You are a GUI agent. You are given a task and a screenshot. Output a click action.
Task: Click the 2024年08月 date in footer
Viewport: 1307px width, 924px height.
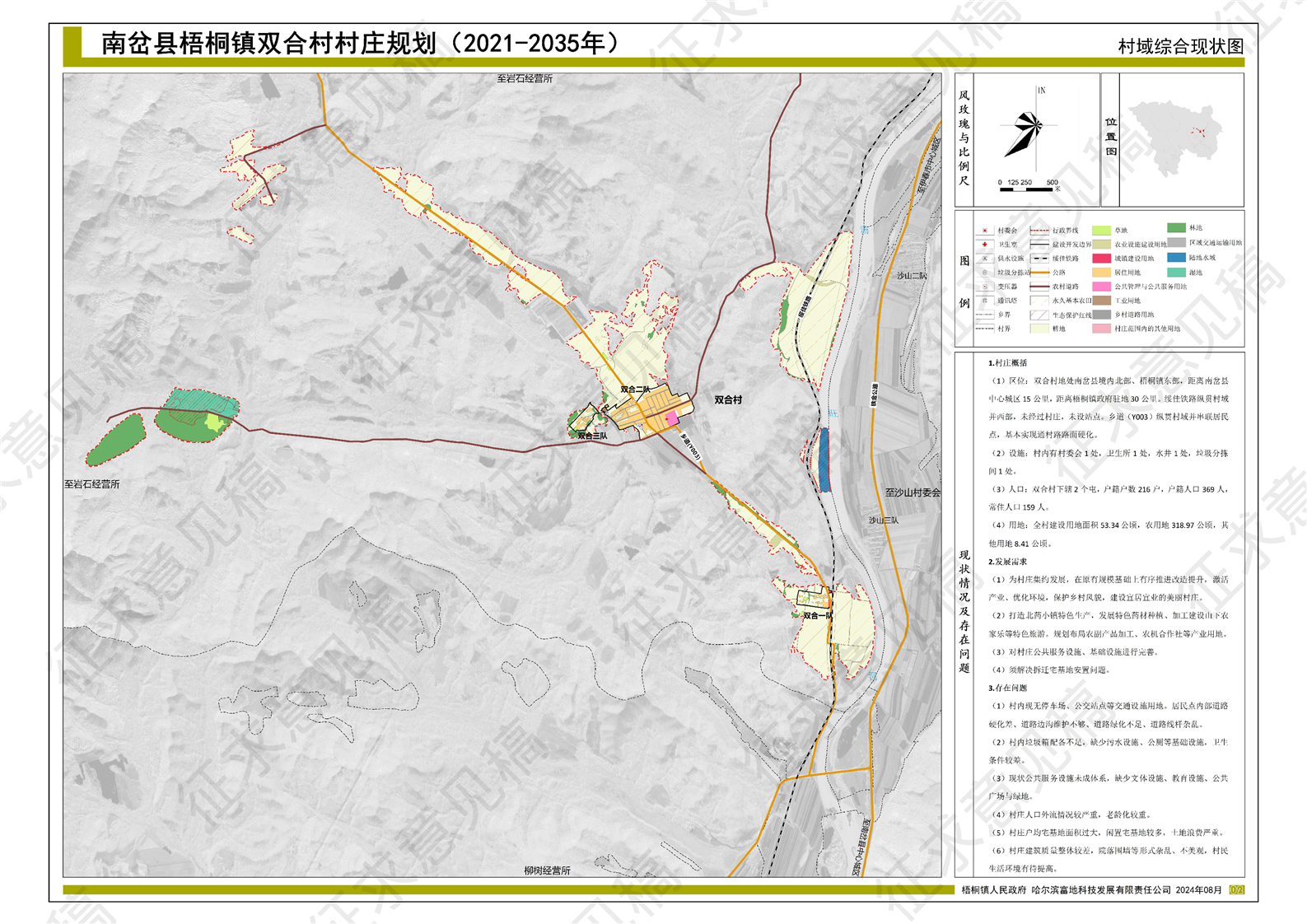coord(1199,890)
